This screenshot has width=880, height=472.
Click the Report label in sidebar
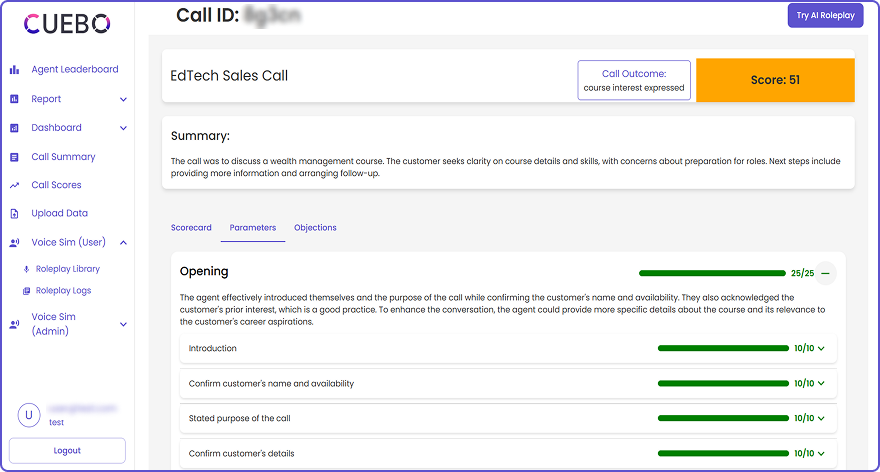(x=46, y=99)
